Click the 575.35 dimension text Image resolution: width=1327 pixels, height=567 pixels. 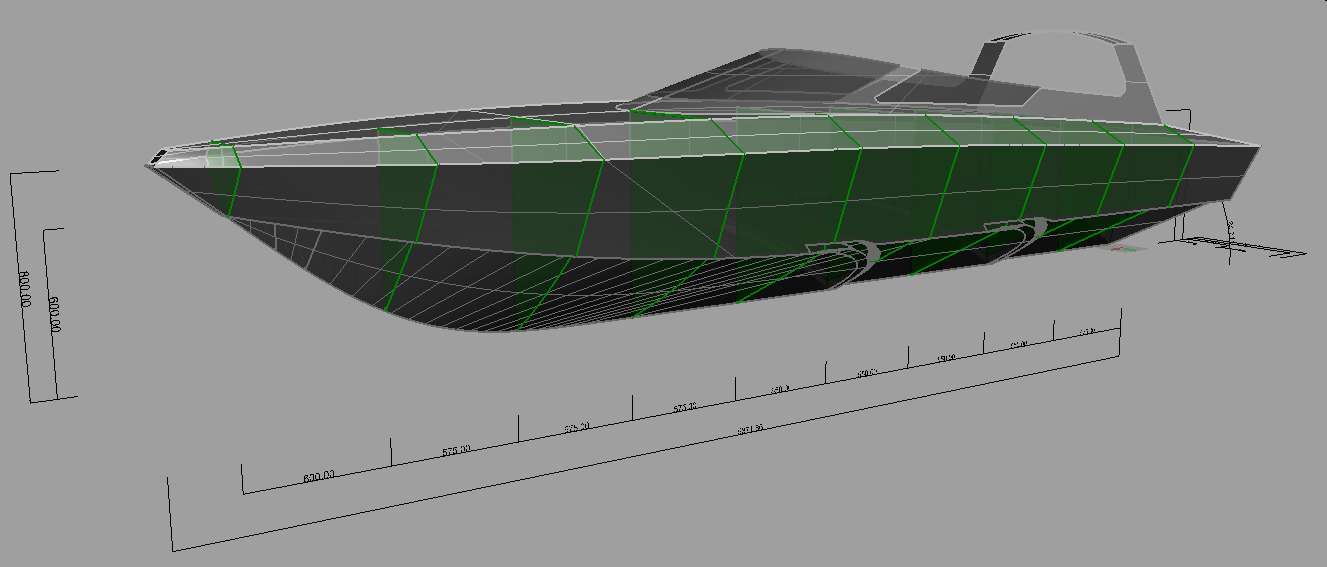click(685, 408)
